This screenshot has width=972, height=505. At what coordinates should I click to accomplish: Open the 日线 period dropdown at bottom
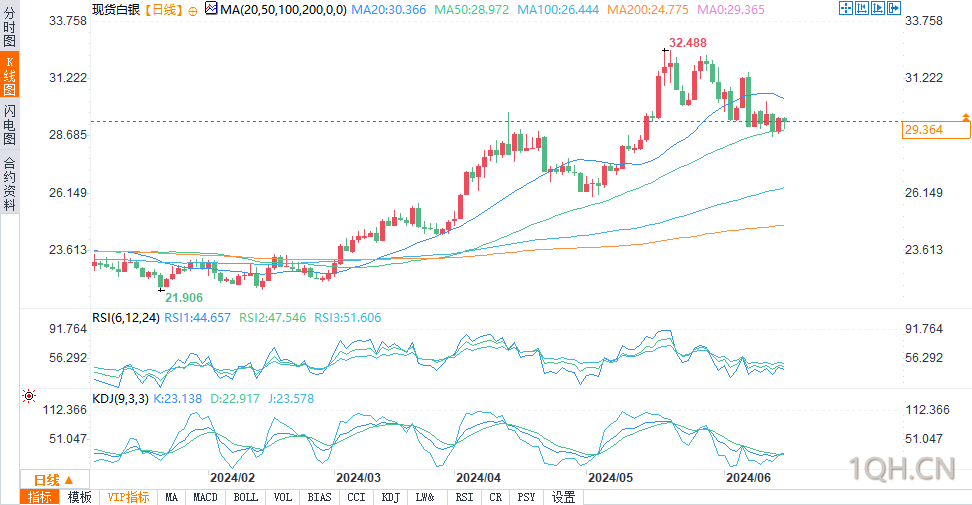[55, 480]
